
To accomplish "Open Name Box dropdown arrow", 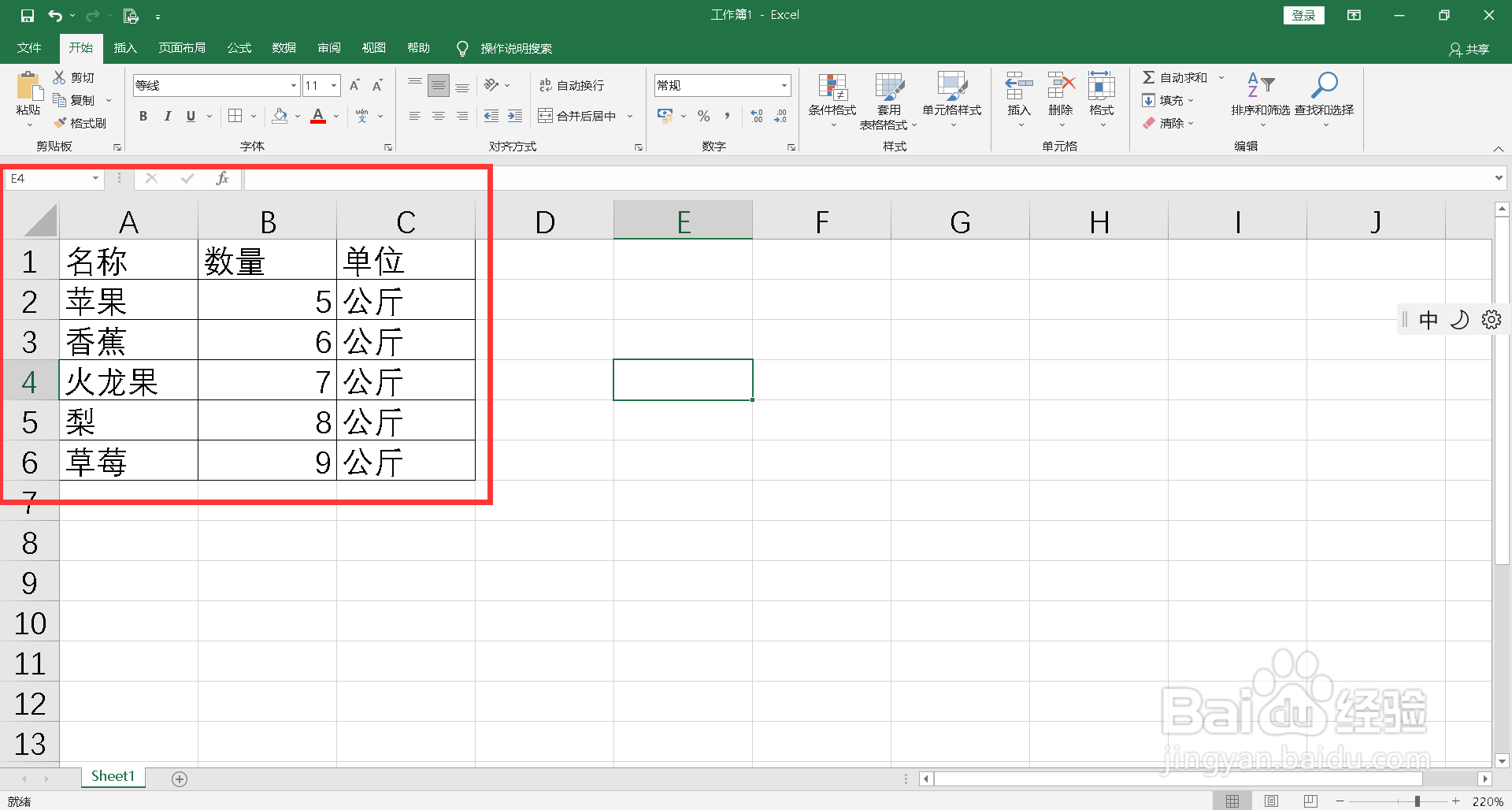I will click(95, 179).
